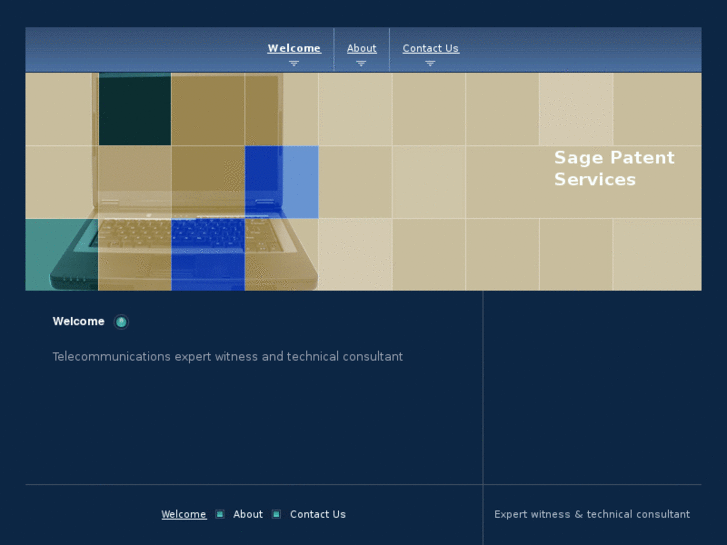Image resolution: width=727 pixels, height=545 pixels.
Task: Follow the footer About link
Action: pos(248,514)
